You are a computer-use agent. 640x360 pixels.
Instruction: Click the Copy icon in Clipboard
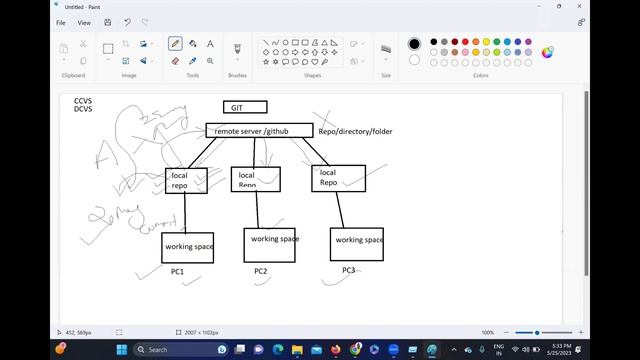tap(83, 61)
